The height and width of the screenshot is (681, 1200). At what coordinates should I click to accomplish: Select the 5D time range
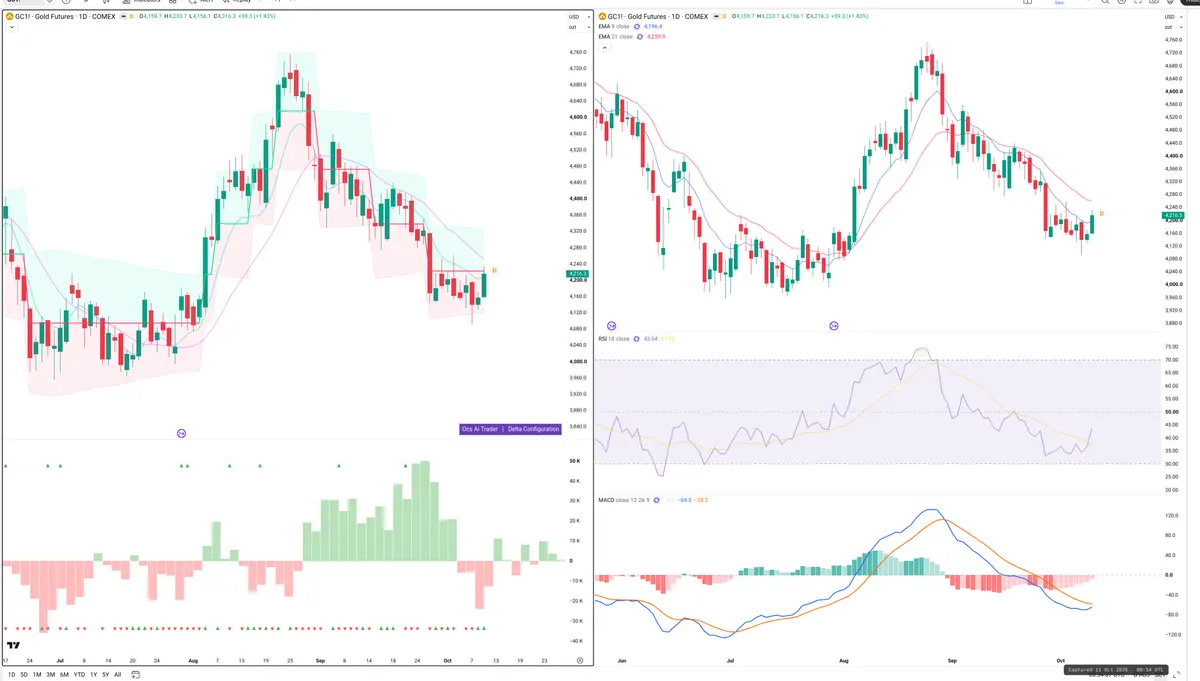[x=24, y=675]
